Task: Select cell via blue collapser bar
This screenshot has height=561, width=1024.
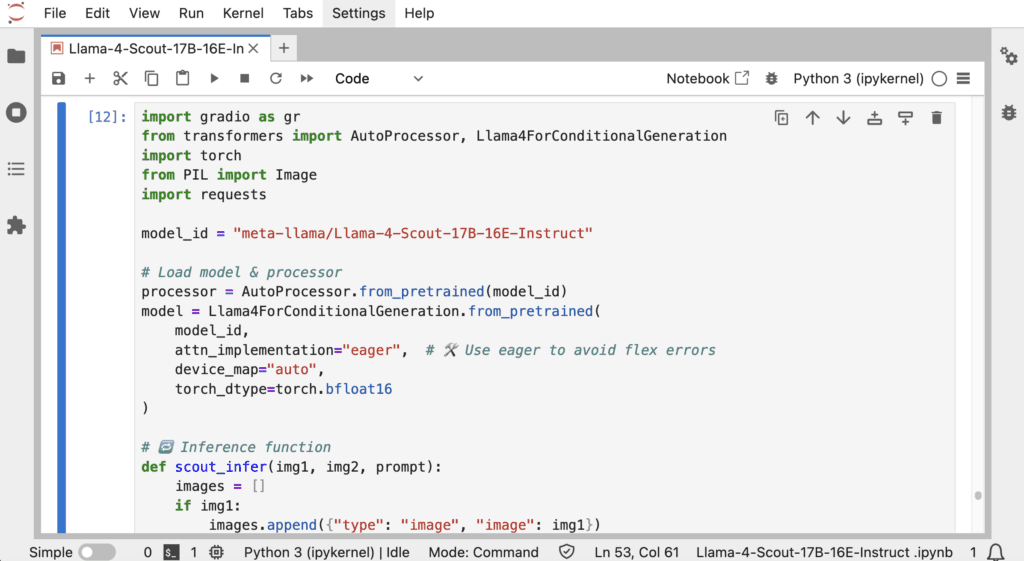Action: point(61,317)
